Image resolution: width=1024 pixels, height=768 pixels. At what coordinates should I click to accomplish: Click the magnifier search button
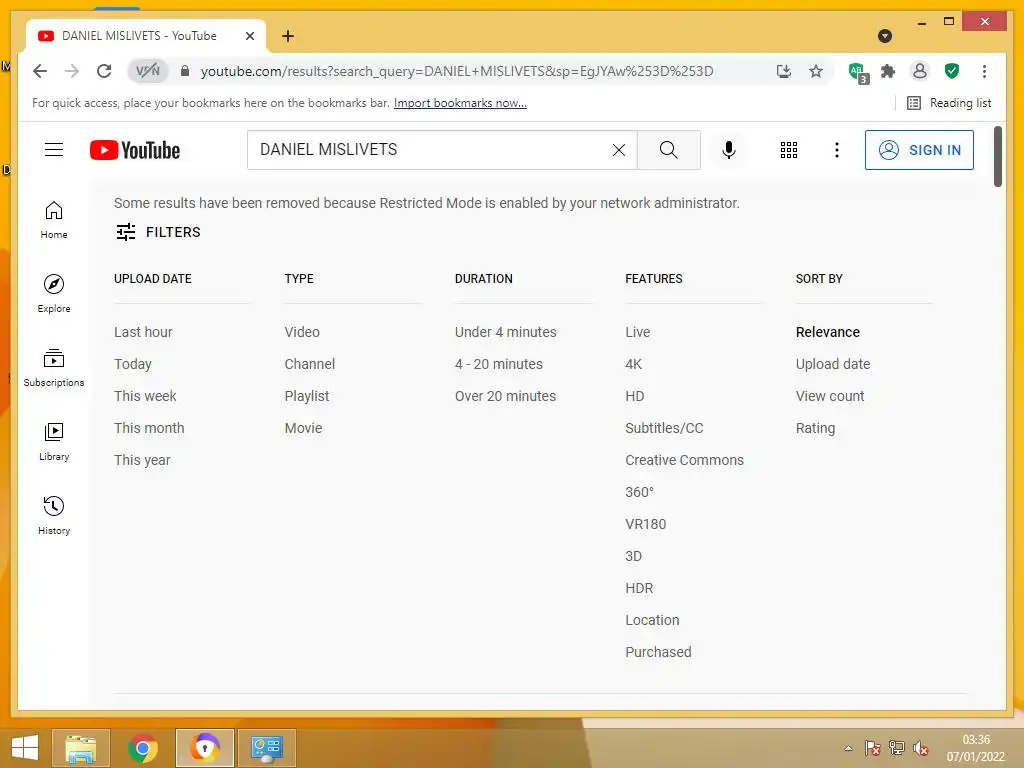point(668,150)
